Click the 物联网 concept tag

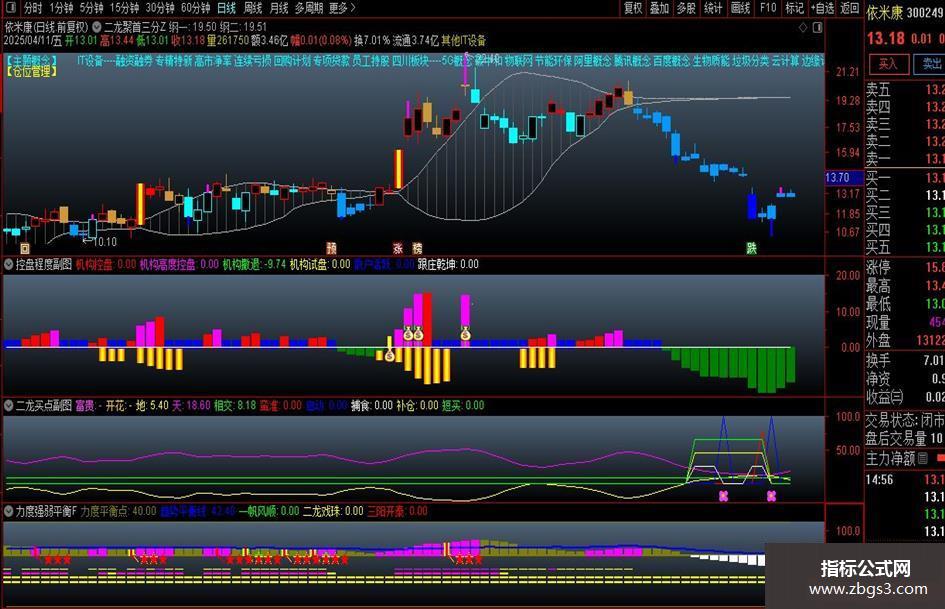(x=518, y=61)
